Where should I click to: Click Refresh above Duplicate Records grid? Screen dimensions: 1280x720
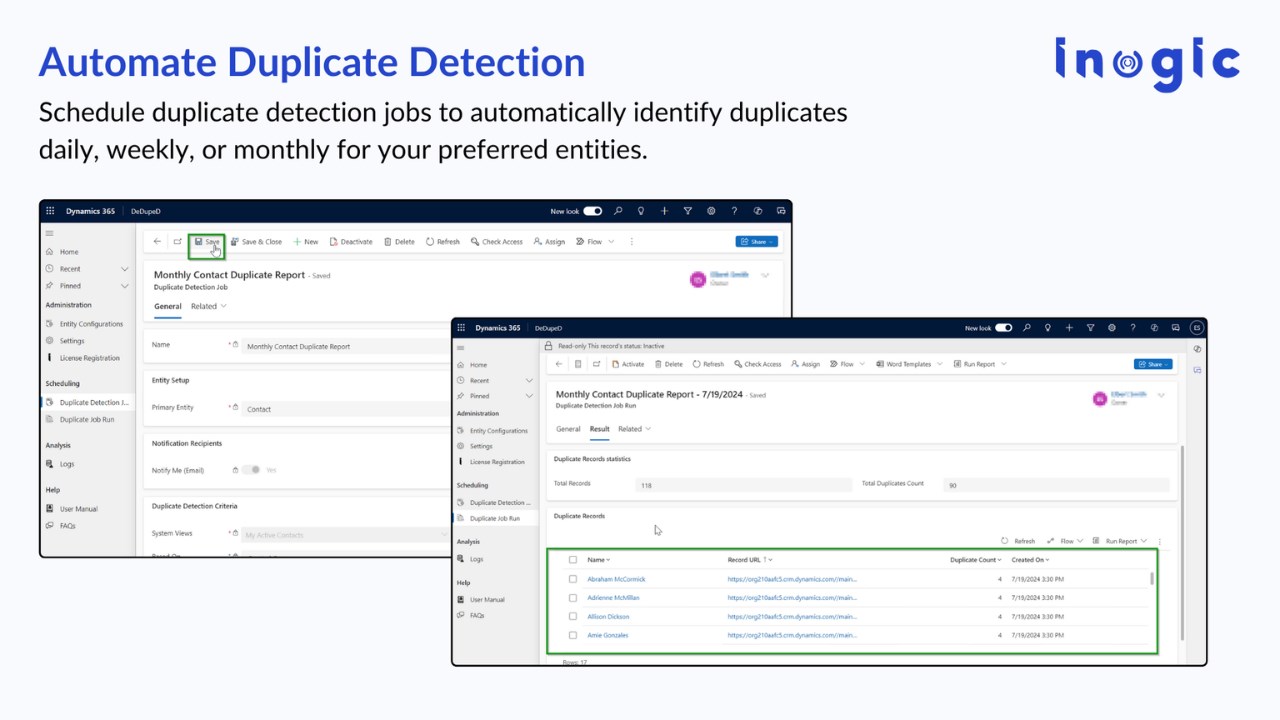(x=1018, y=541)
